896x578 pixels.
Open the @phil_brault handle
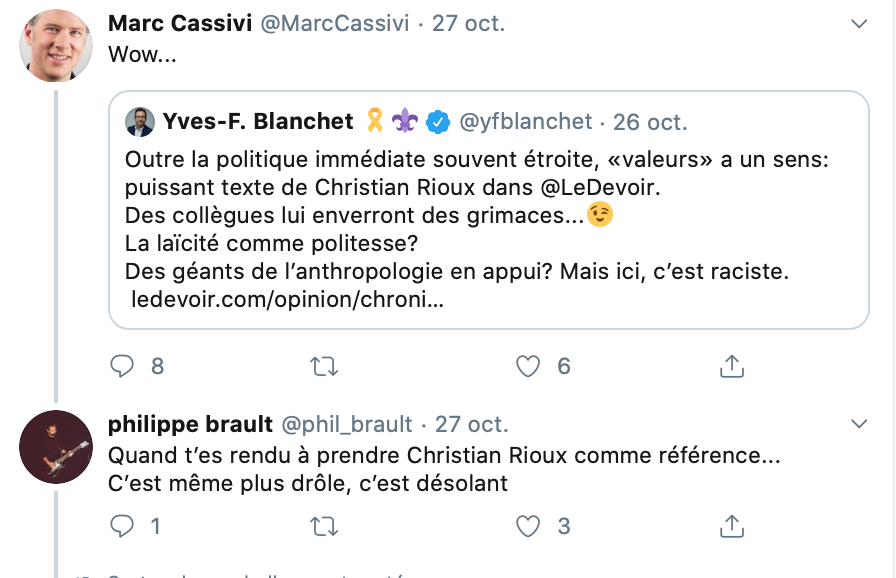point(347,424)
